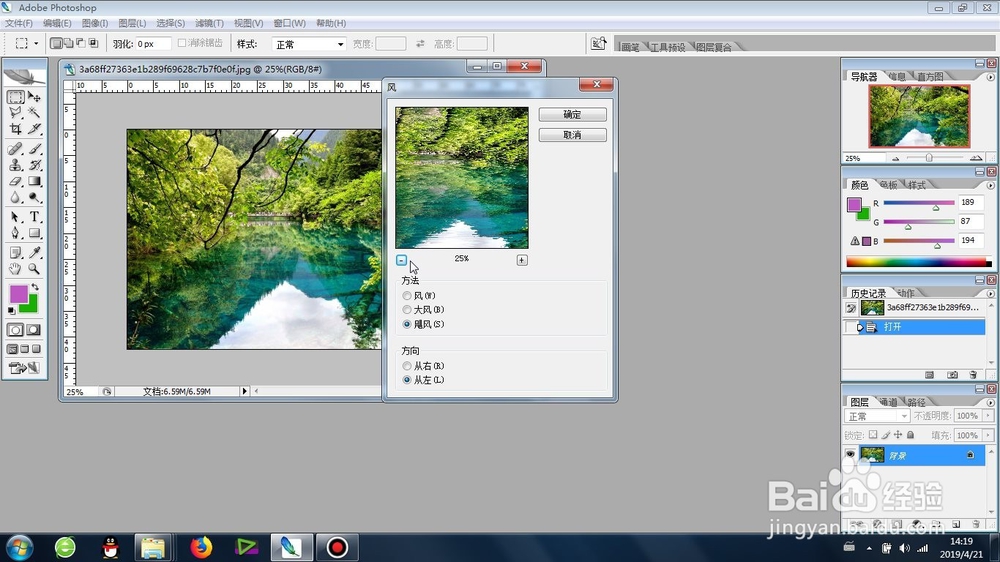Zoom in the Wind filter preview

(522, 260)
